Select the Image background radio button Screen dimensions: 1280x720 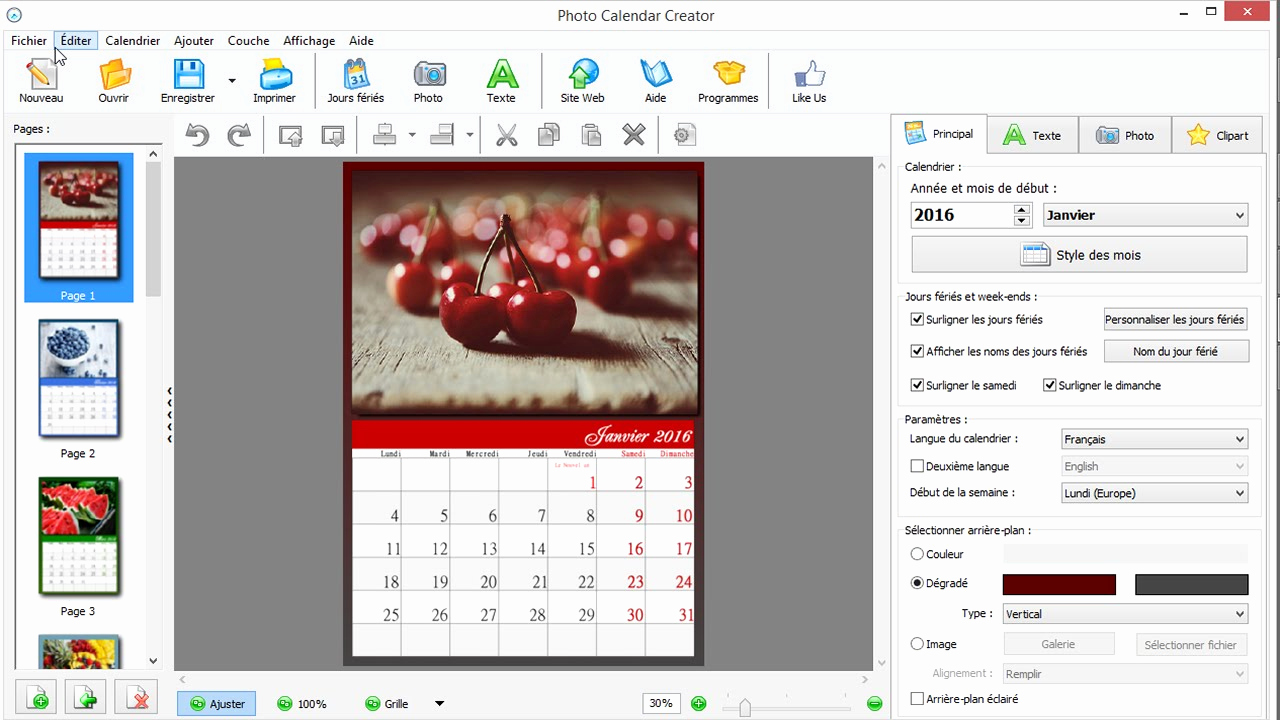click(x=917, y=644)
